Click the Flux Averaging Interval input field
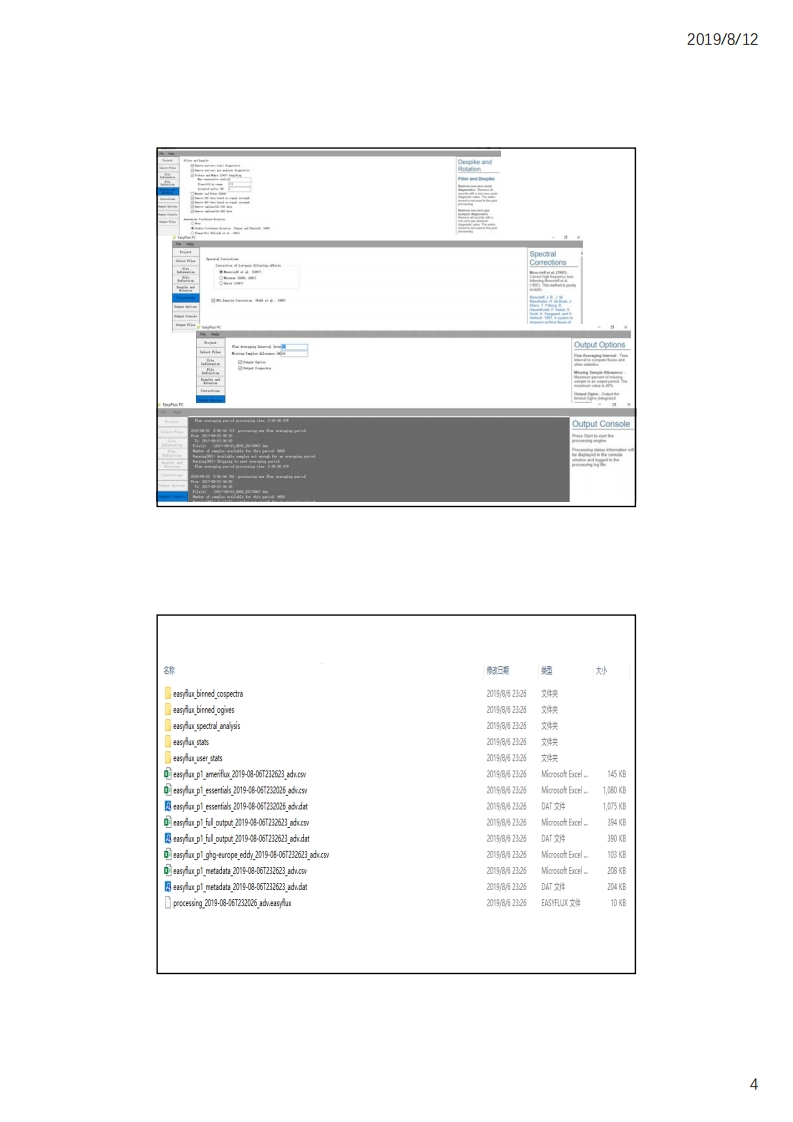 tap(294, 346)
